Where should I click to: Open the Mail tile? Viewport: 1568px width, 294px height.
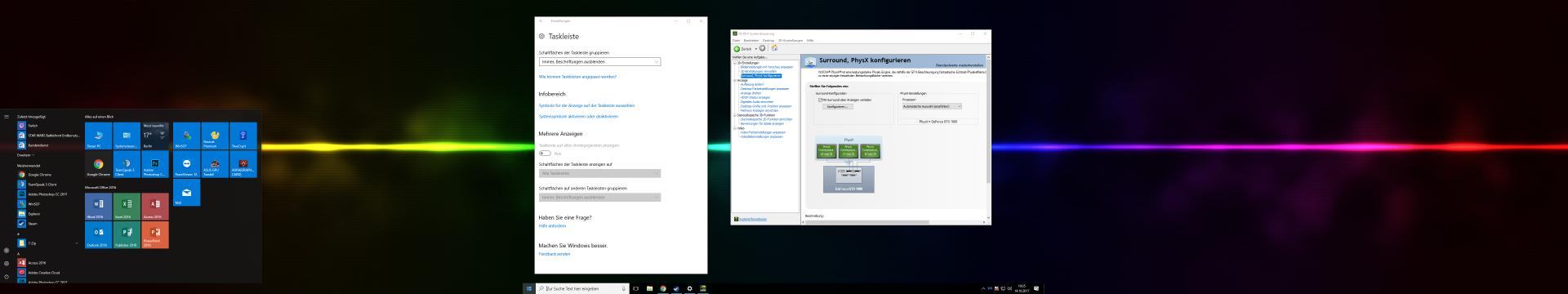[186, 193]
